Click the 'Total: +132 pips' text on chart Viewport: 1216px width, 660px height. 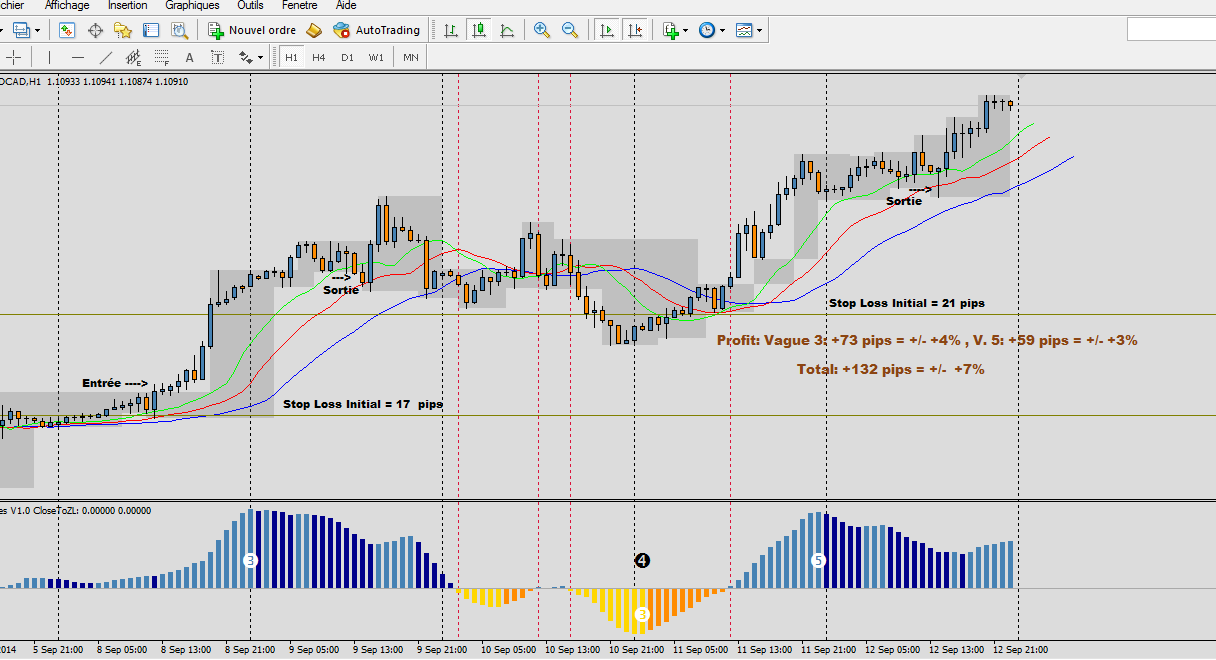(890, 369)
